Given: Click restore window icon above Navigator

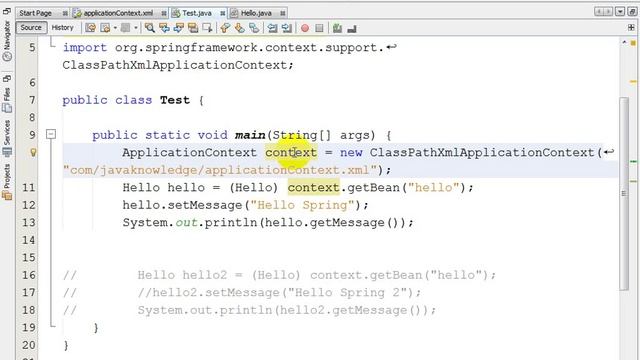Looking at the screenshot, I should pyautogui.click(x=7, y=11).
